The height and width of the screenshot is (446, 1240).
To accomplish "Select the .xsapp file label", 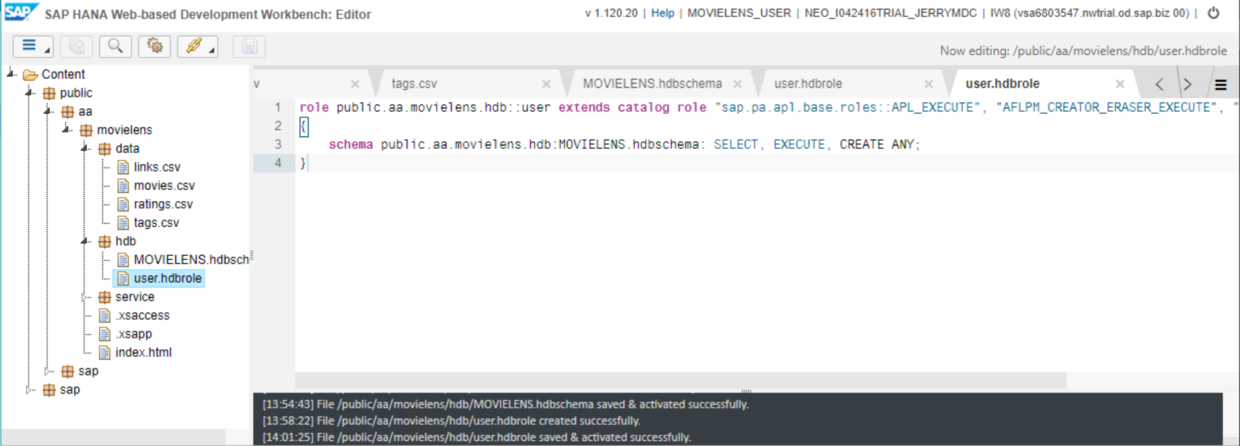I will 134,334.
